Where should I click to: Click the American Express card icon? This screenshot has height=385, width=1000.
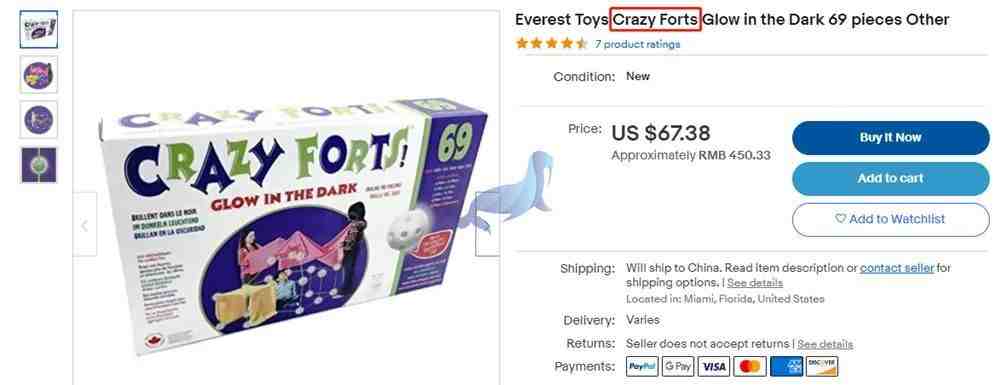tap(786, 367)
